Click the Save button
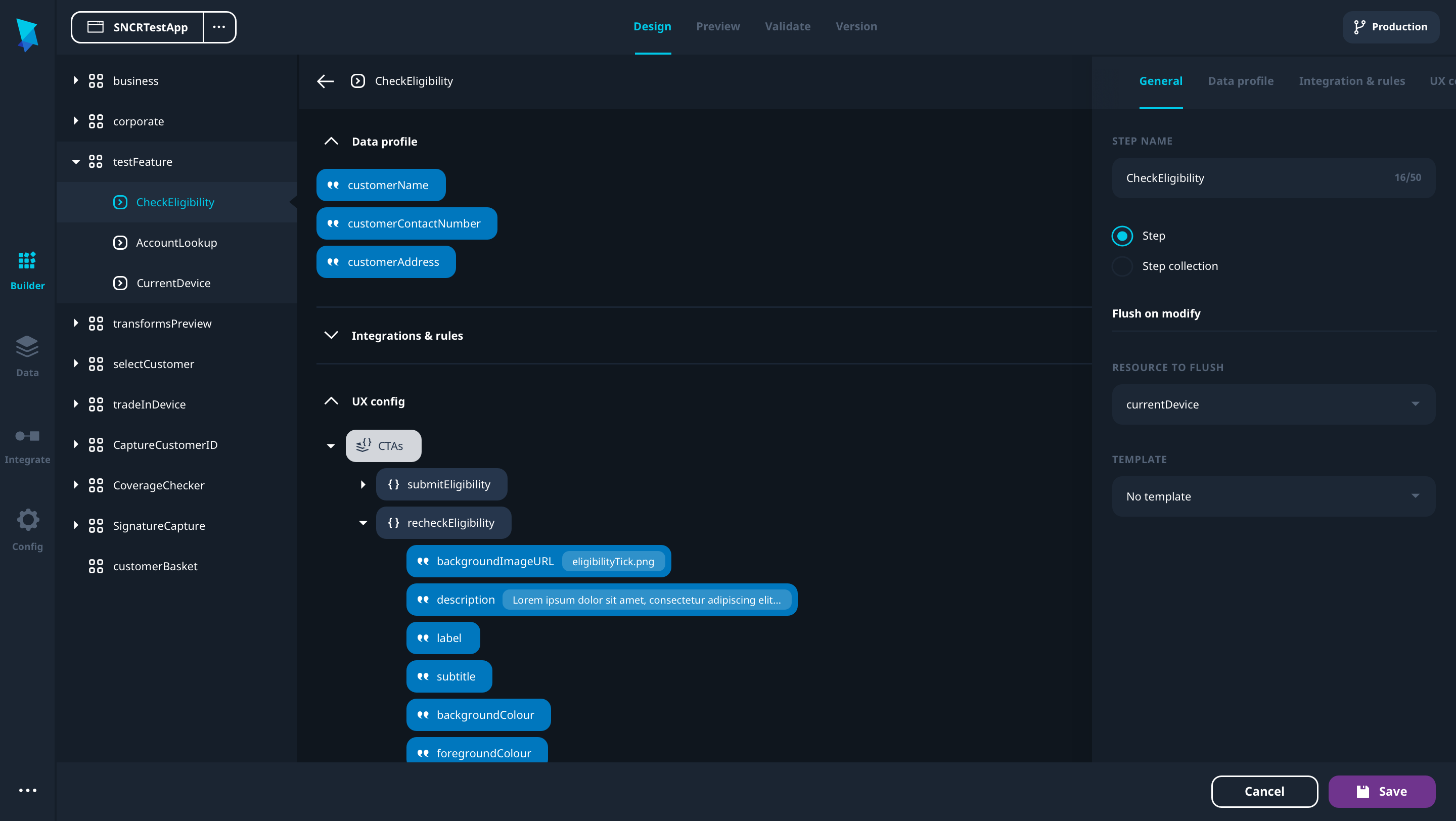 click(1381, 791)
